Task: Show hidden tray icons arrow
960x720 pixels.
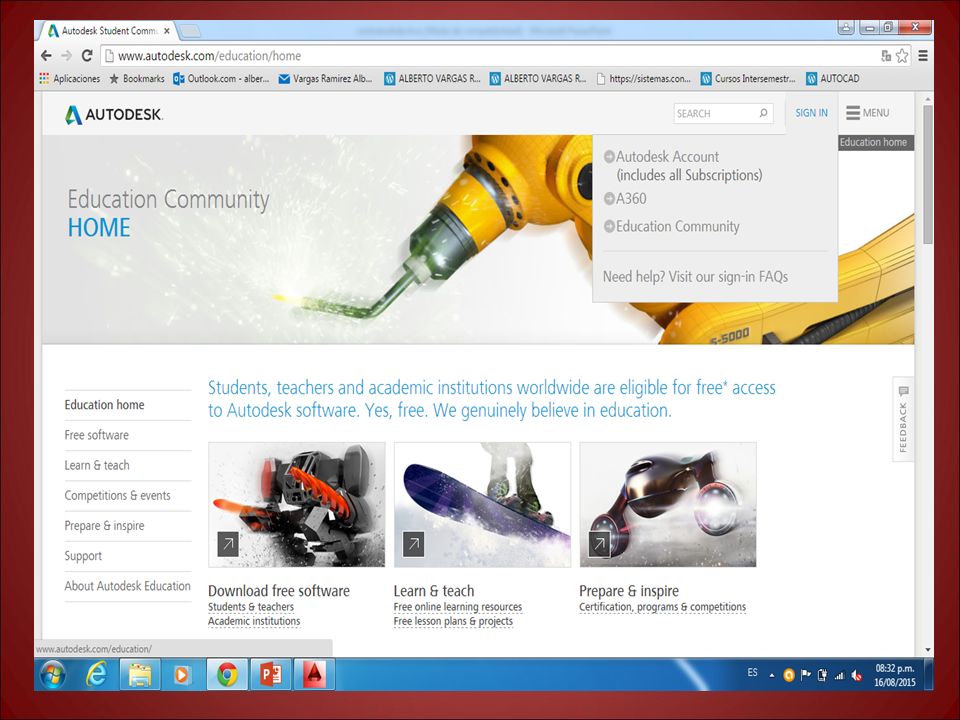Action: (x=772, y=675)
